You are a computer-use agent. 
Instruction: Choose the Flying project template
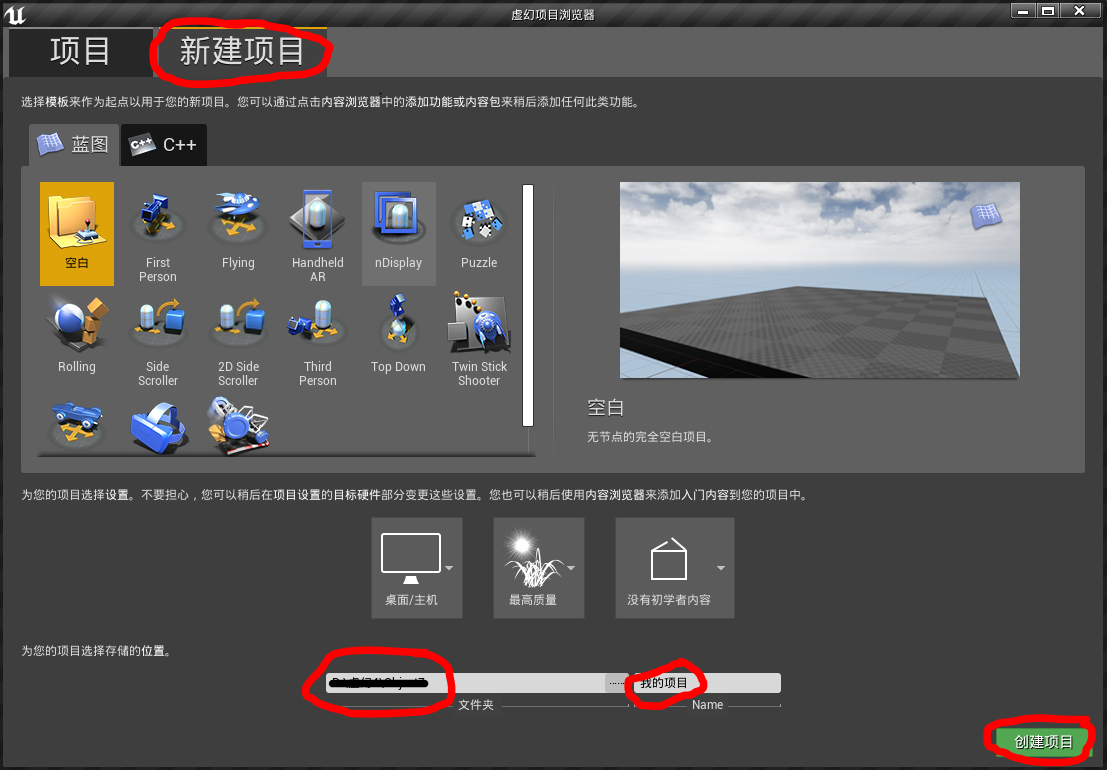237,225
